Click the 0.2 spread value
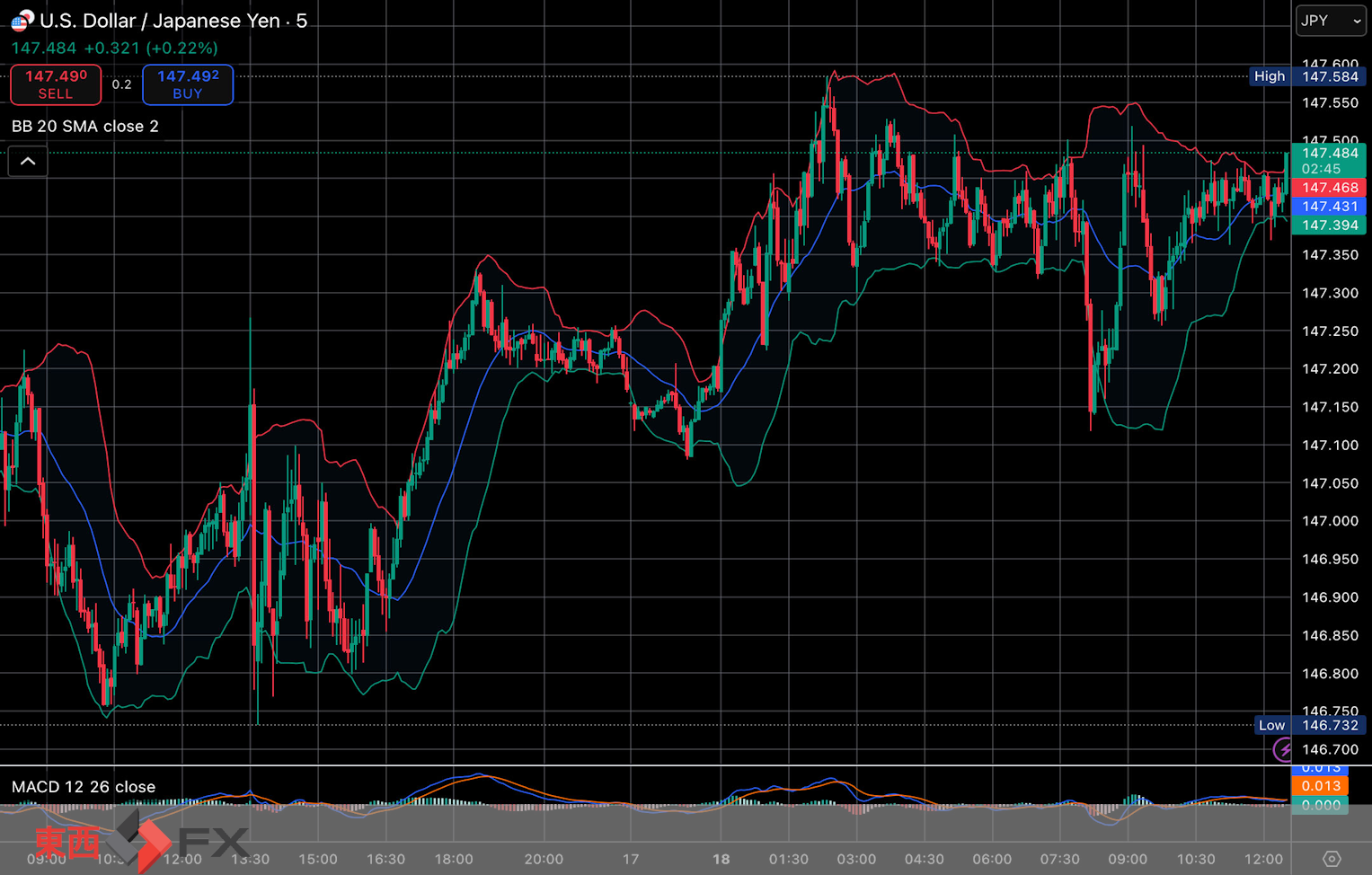Screen dimensions: 1372x875 tap(122, 84)
